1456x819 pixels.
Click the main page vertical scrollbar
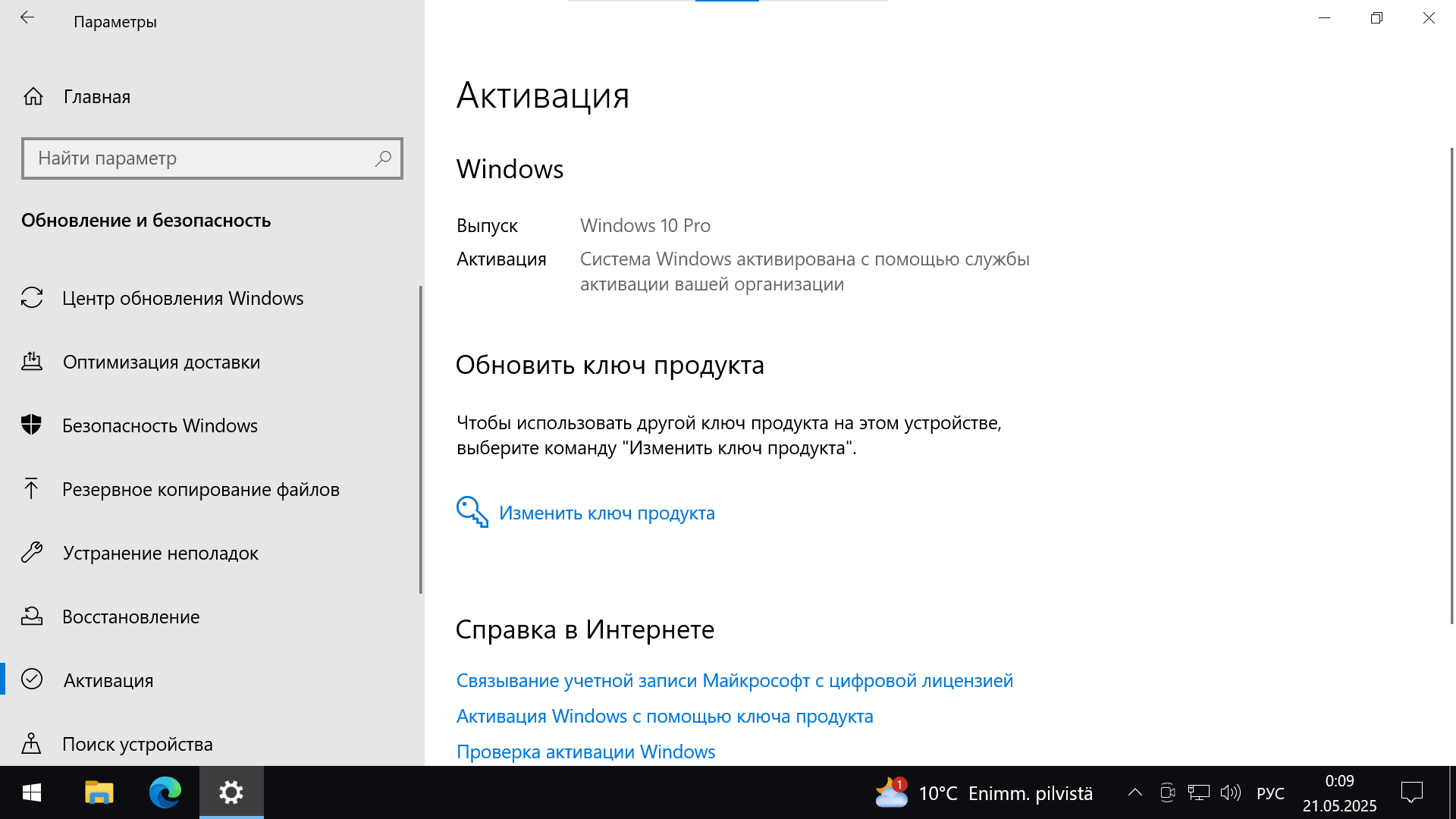(x=1452, y=385)
